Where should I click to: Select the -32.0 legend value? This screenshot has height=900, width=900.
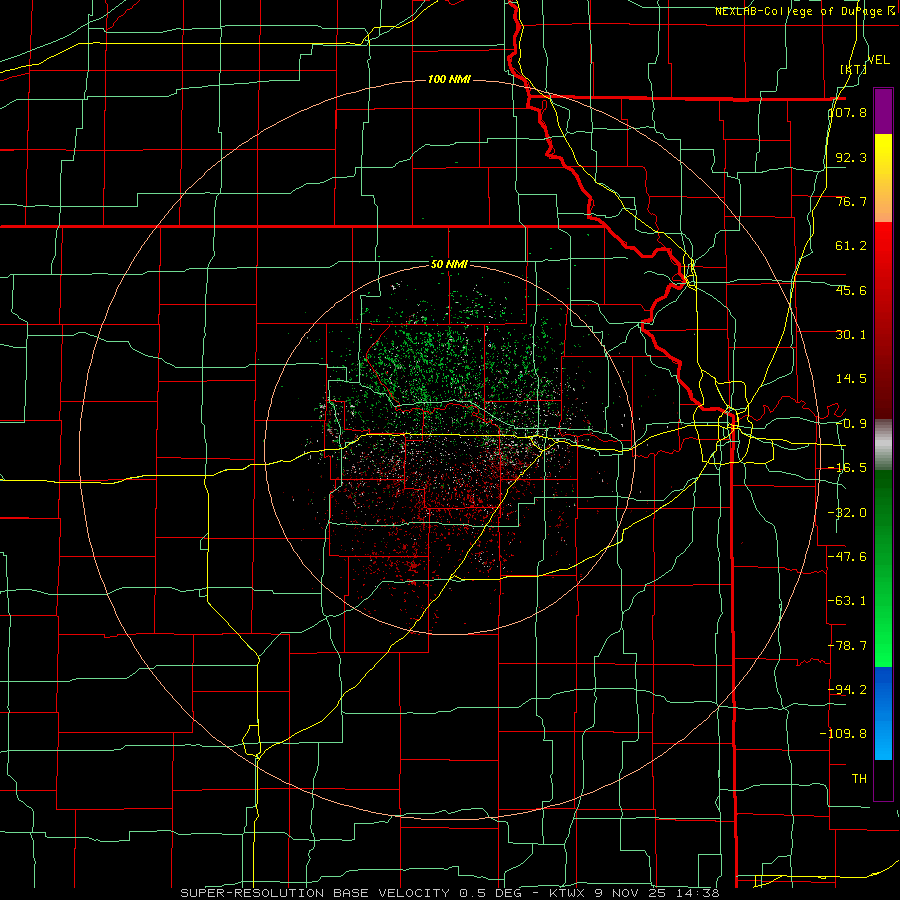pos(847,513)
